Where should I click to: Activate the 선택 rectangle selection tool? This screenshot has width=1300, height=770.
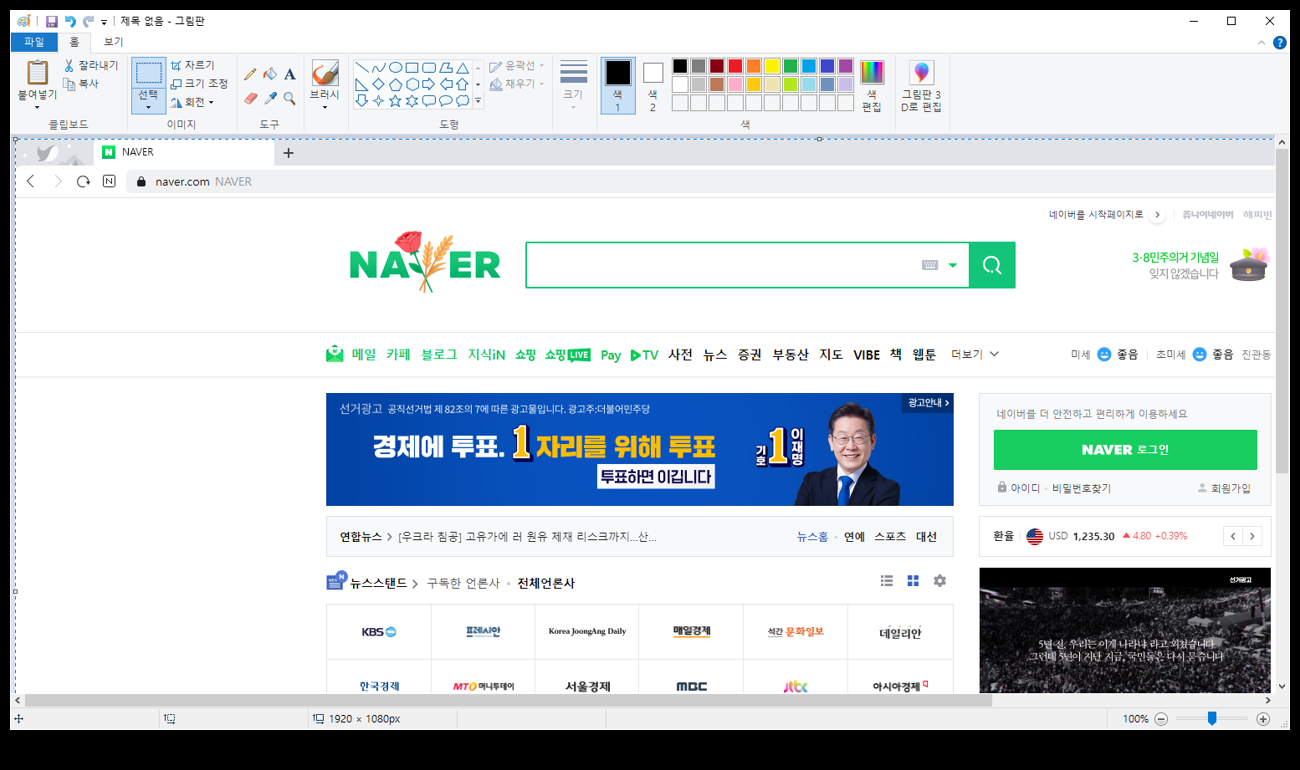pos(148,72)
